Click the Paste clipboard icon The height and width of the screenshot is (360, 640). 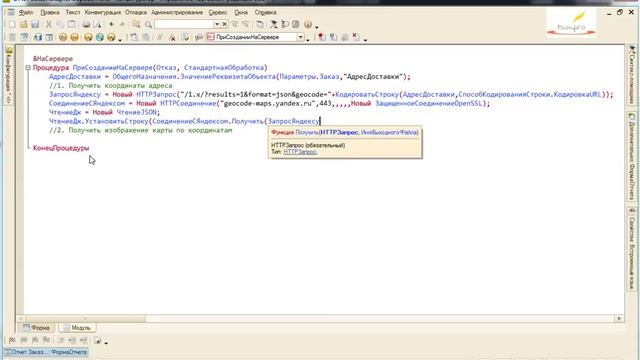pos(71,24)
